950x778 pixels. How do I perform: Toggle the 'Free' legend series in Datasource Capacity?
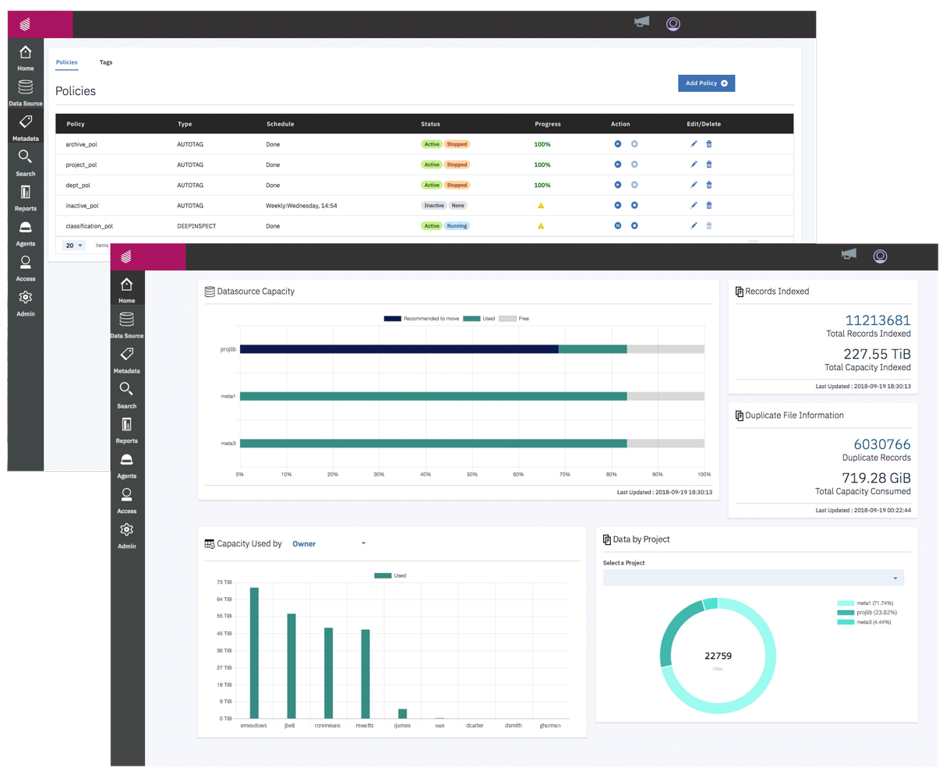(x=514, y=319)
